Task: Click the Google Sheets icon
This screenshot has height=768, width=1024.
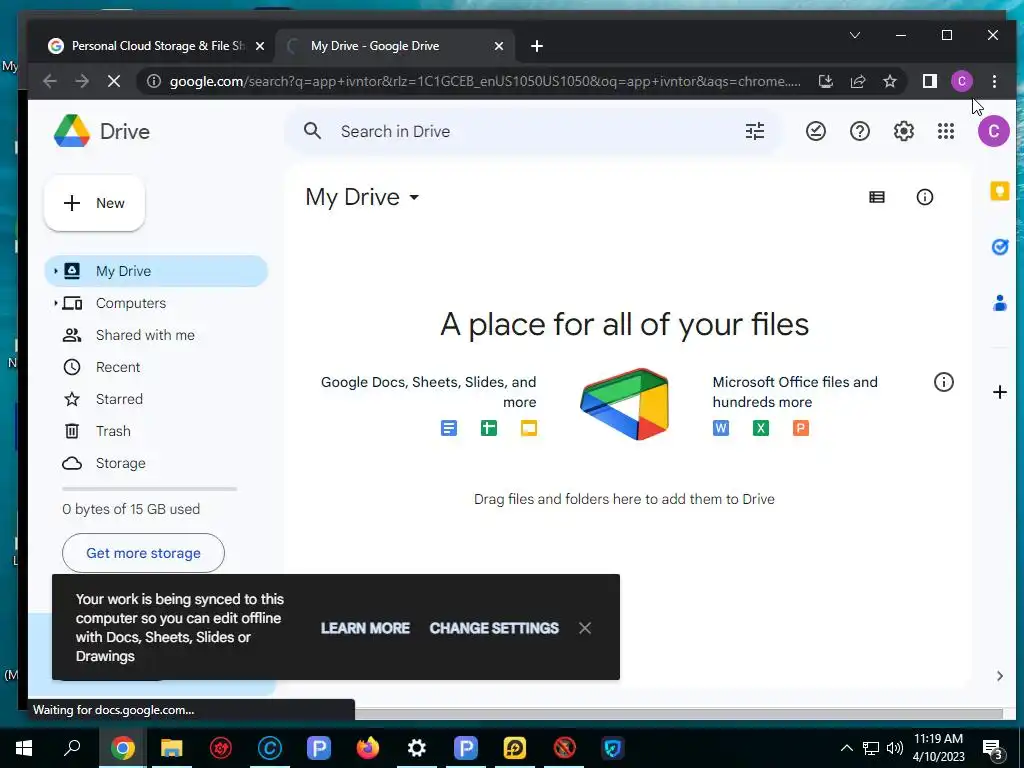Action: tap(488, 428)
